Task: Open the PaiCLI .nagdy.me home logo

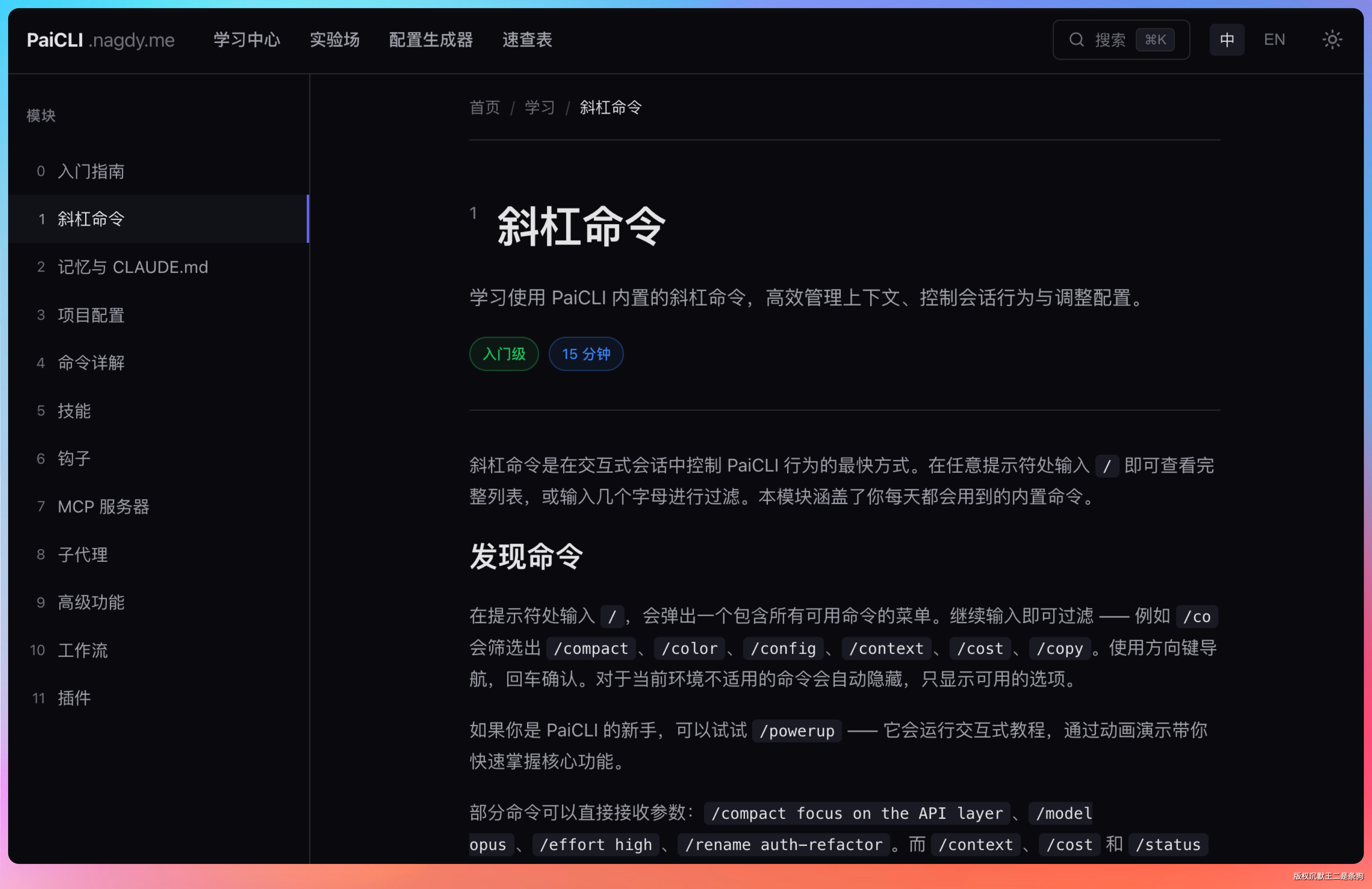Action: pyautogui.click(x=100, y=40)
